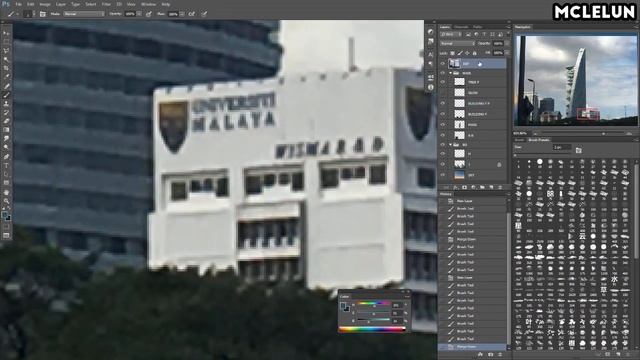Toggle pressure for size in the options bar

click(204, 14)
